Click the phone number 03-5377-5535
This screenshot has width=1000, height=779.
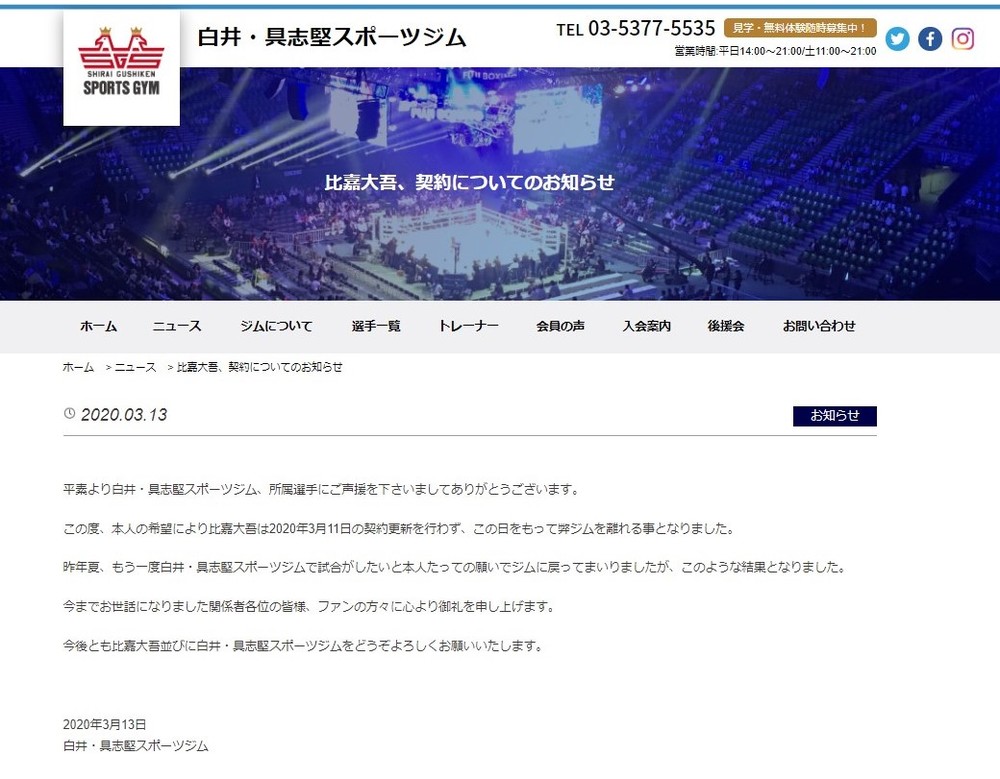click(x=651, y=29)
